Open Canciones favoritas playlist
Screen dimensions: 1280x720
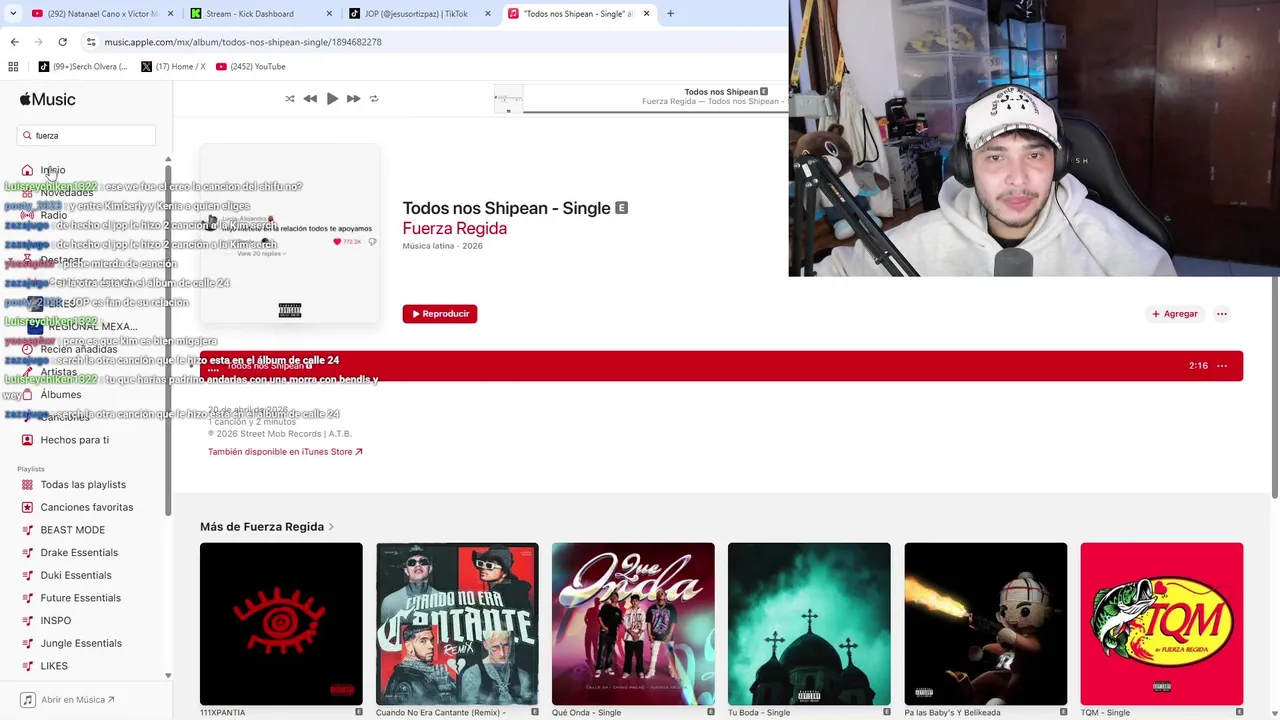point(88,507)
